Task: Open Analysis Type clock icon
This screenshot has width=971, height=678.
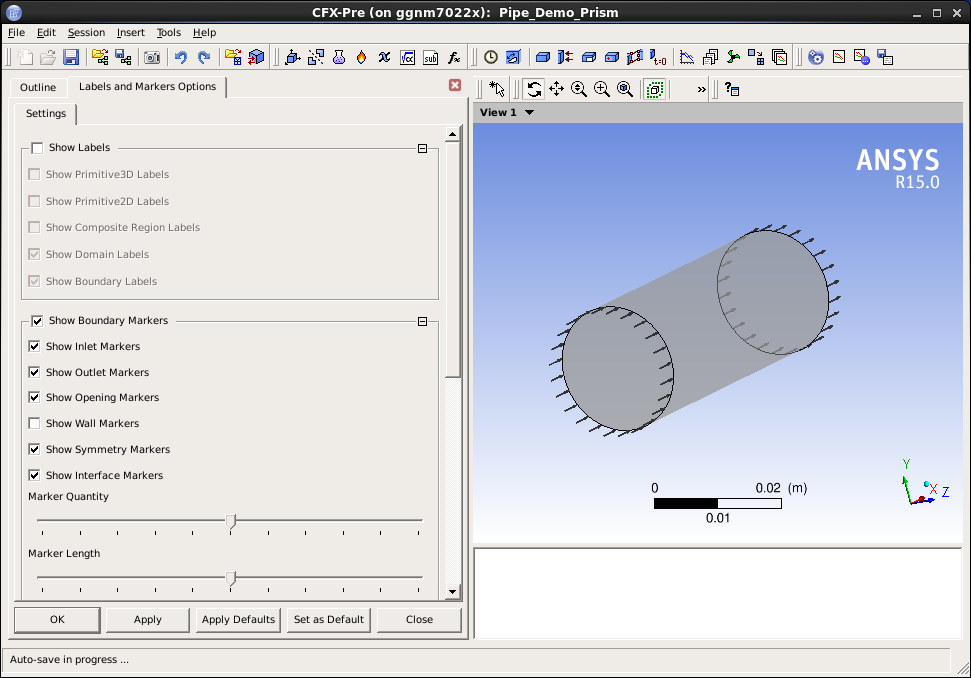Action: coord(490,58)
